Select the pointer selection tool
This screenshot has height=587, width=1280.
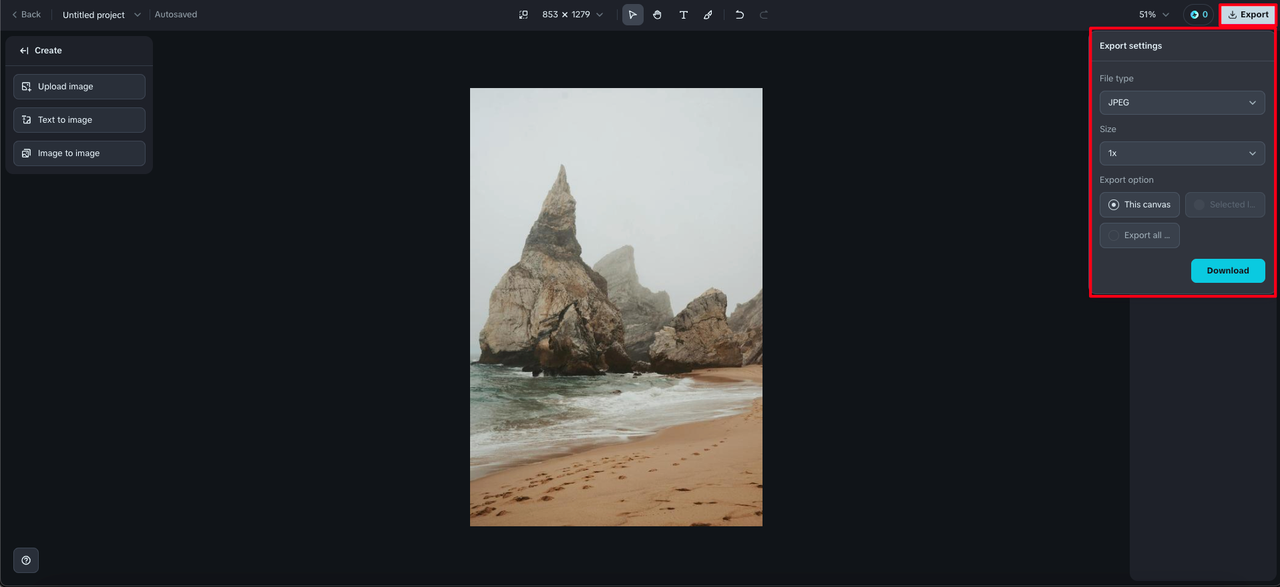click(633, 15)
